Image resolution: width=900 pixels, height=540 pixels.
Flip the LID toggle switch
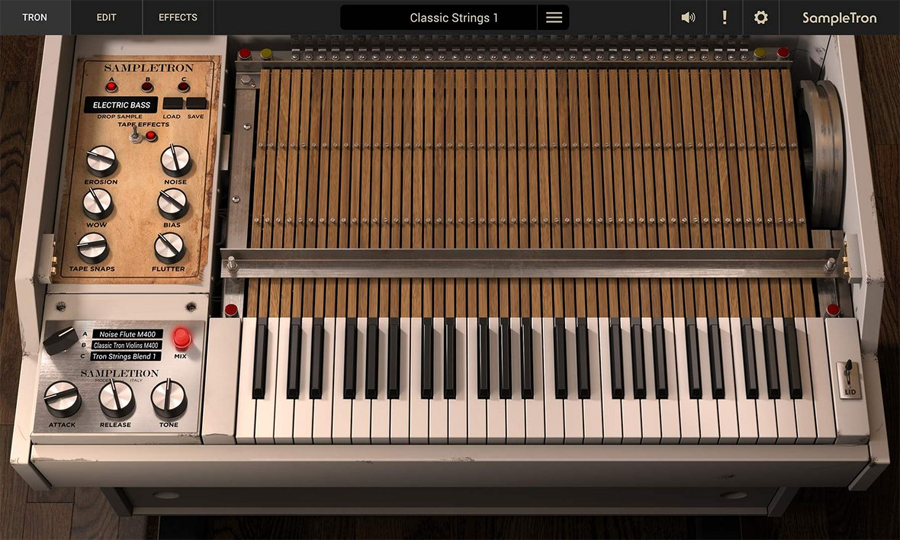tap(848, 373)
